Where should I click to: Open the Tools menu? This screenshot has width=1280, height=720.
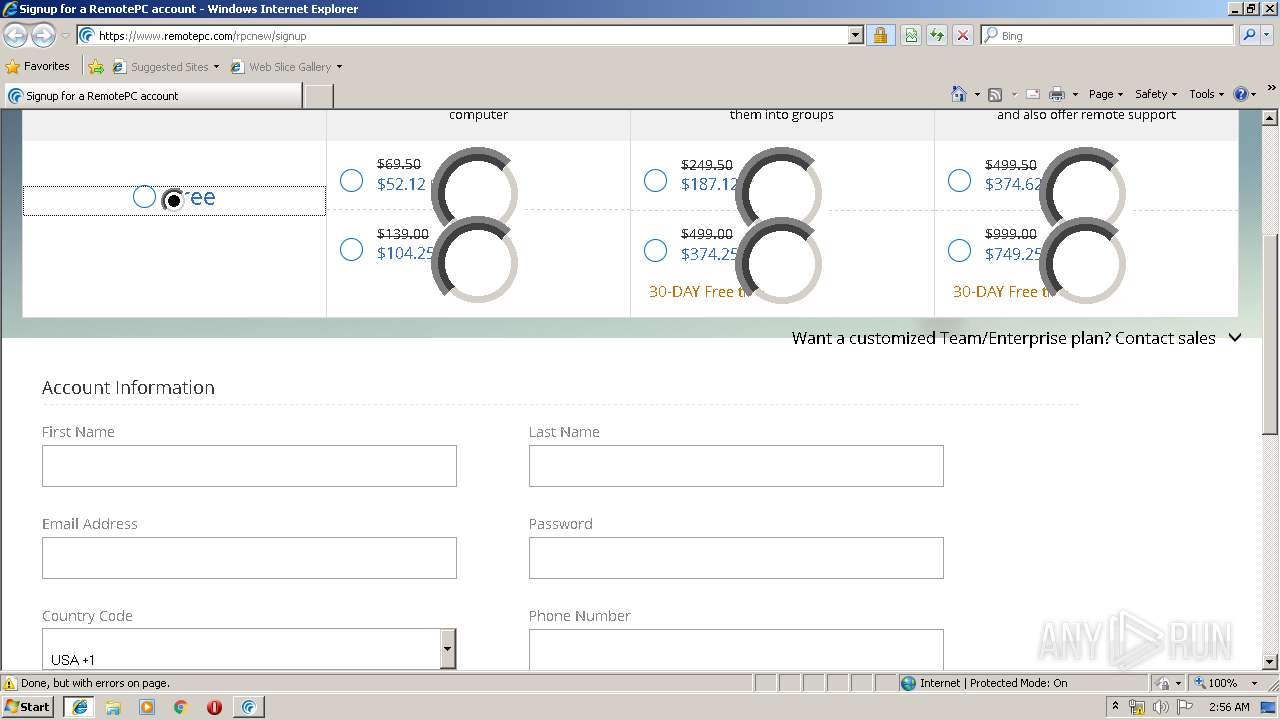coord(1207,94)
